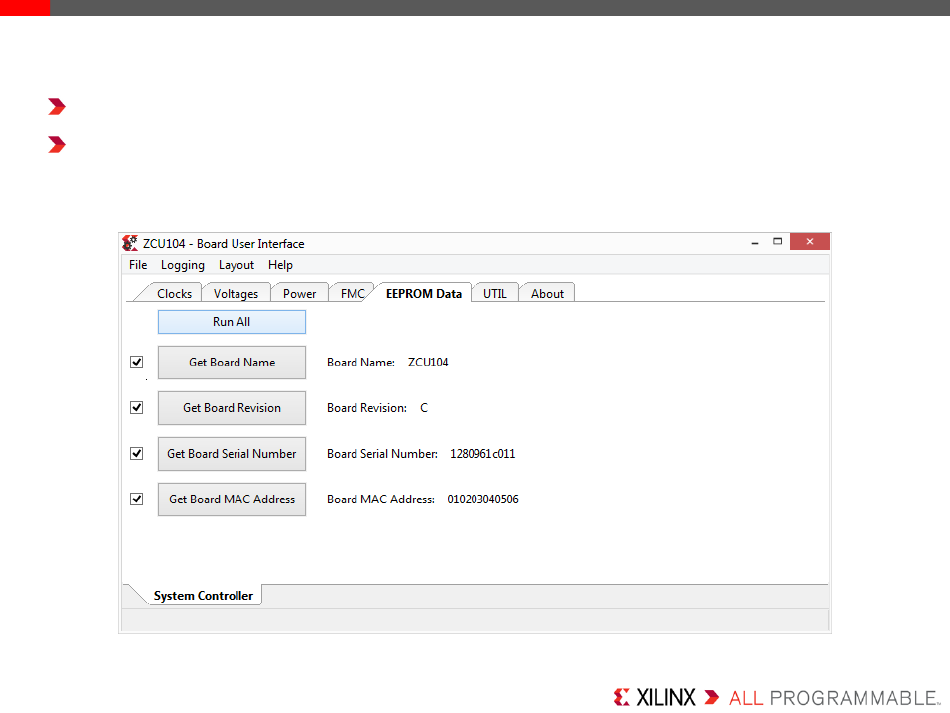Open the Help menu
The height and width of the screenshot is (713, 950).
pyautogui.click(x=280, y=265)
